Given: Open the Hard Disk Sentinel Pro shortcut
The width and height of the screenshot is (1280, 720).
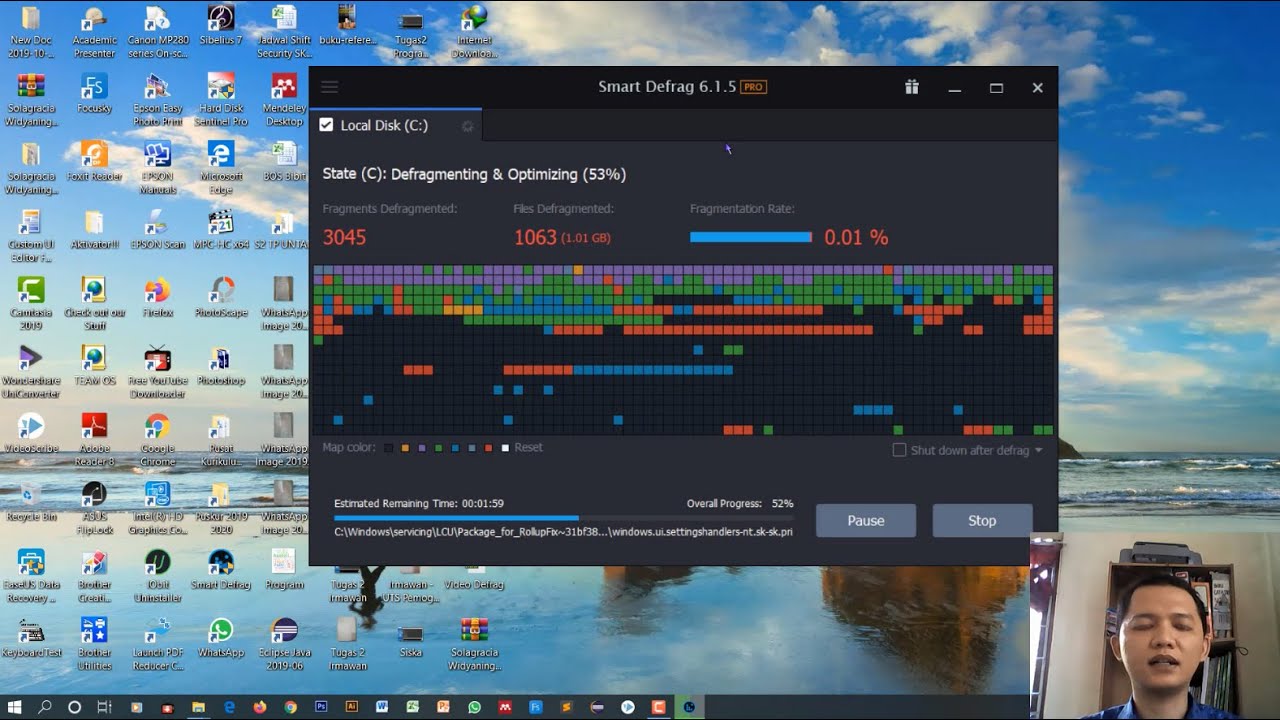Looking at the screenshot, I should 221,100.
